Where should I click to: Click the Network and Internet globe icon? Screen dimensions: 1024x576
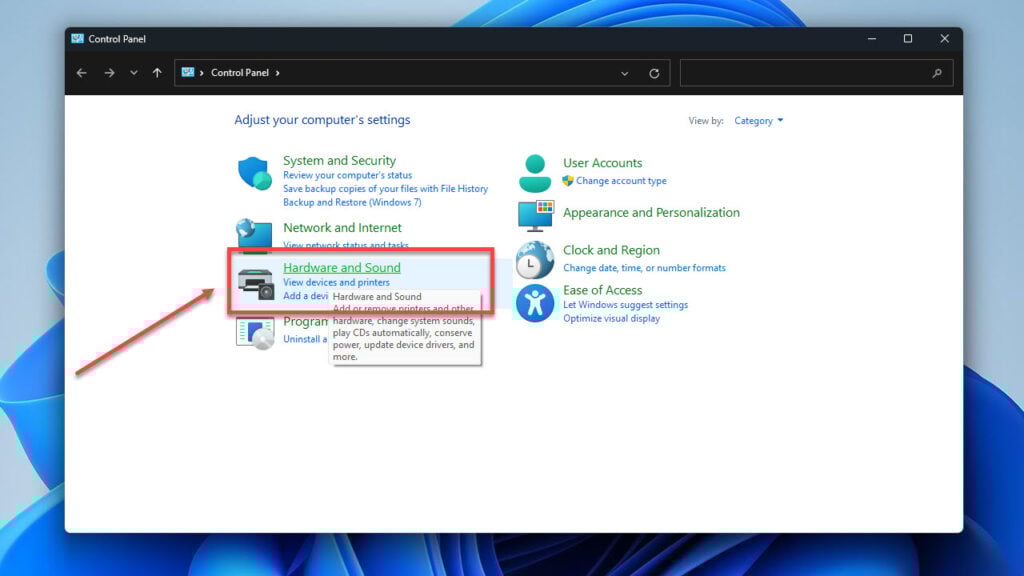253,234
